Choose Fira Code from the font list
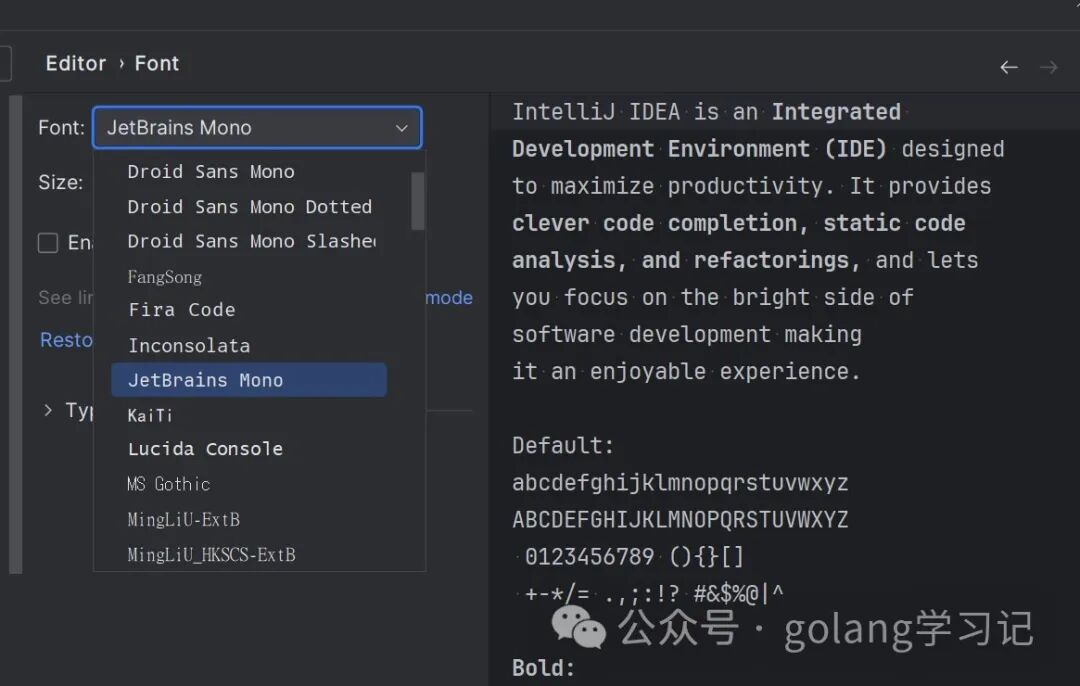Image resolution: width=1080 pixels, height=686 pixels. (182, 310)
